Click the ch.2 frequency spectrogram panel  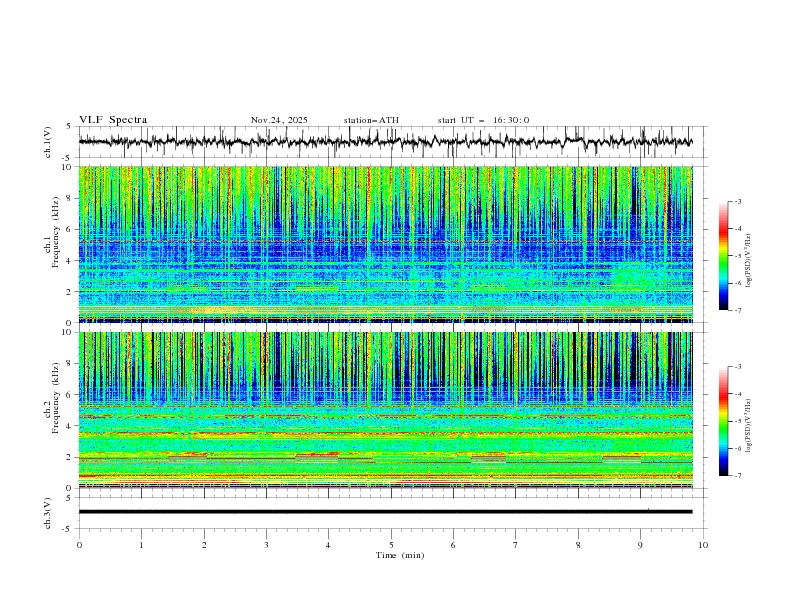click(390, 409)
